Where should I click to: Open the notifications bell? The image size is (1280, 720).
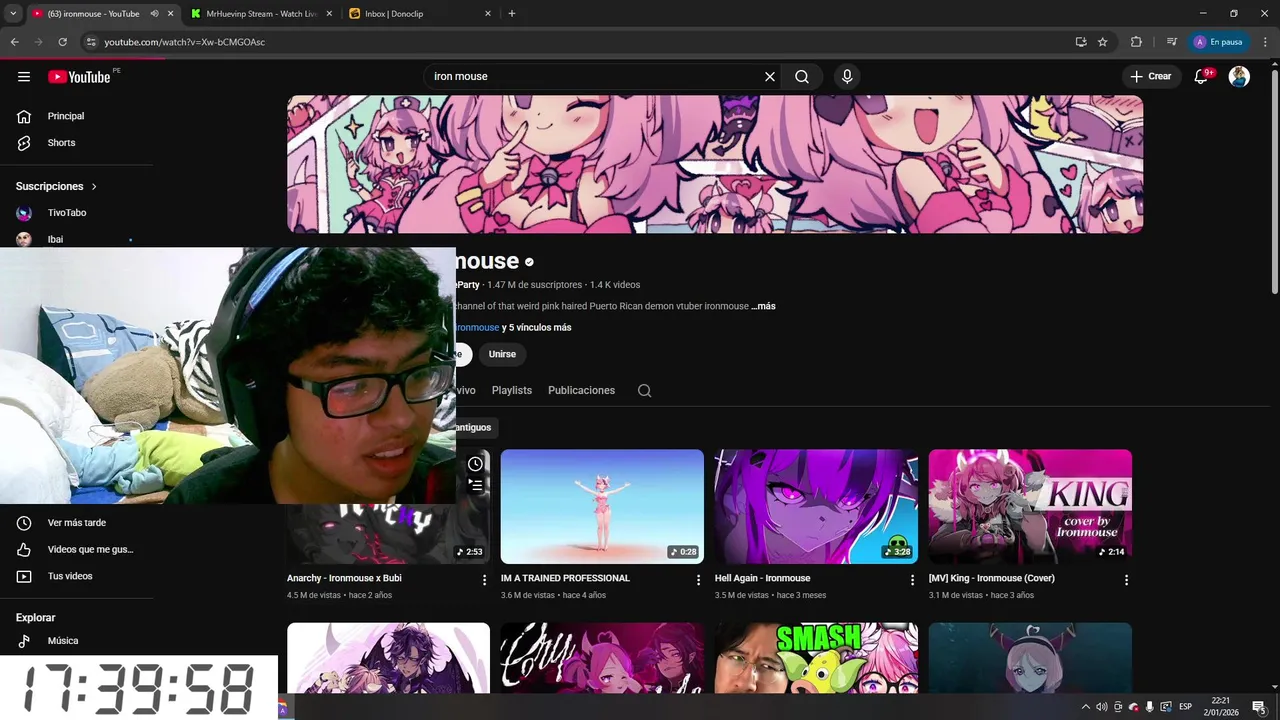(x=1202, y=77)
